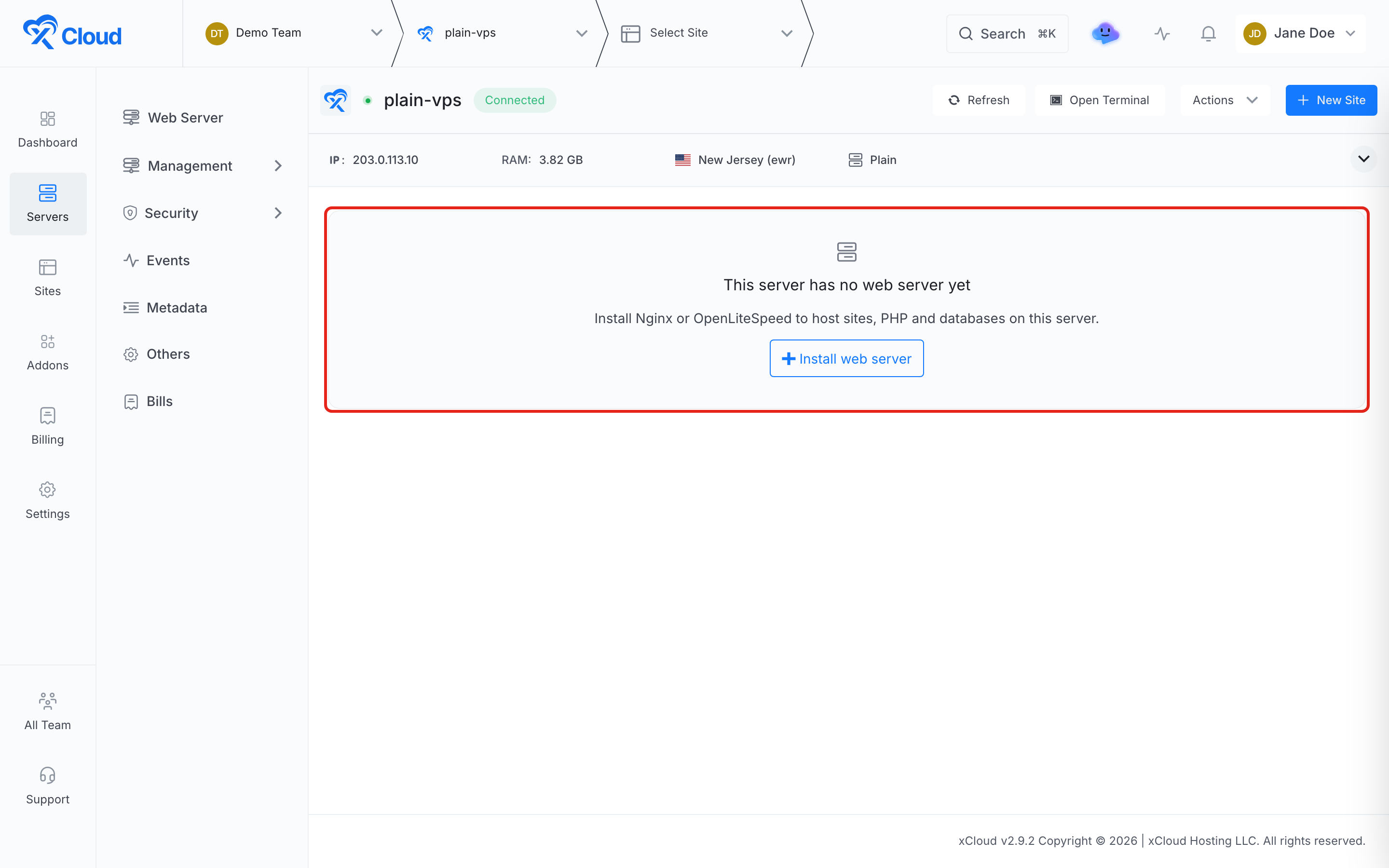Open the notifications bell
Screen dimensions: 1389x868
(x=1208, y=34)
